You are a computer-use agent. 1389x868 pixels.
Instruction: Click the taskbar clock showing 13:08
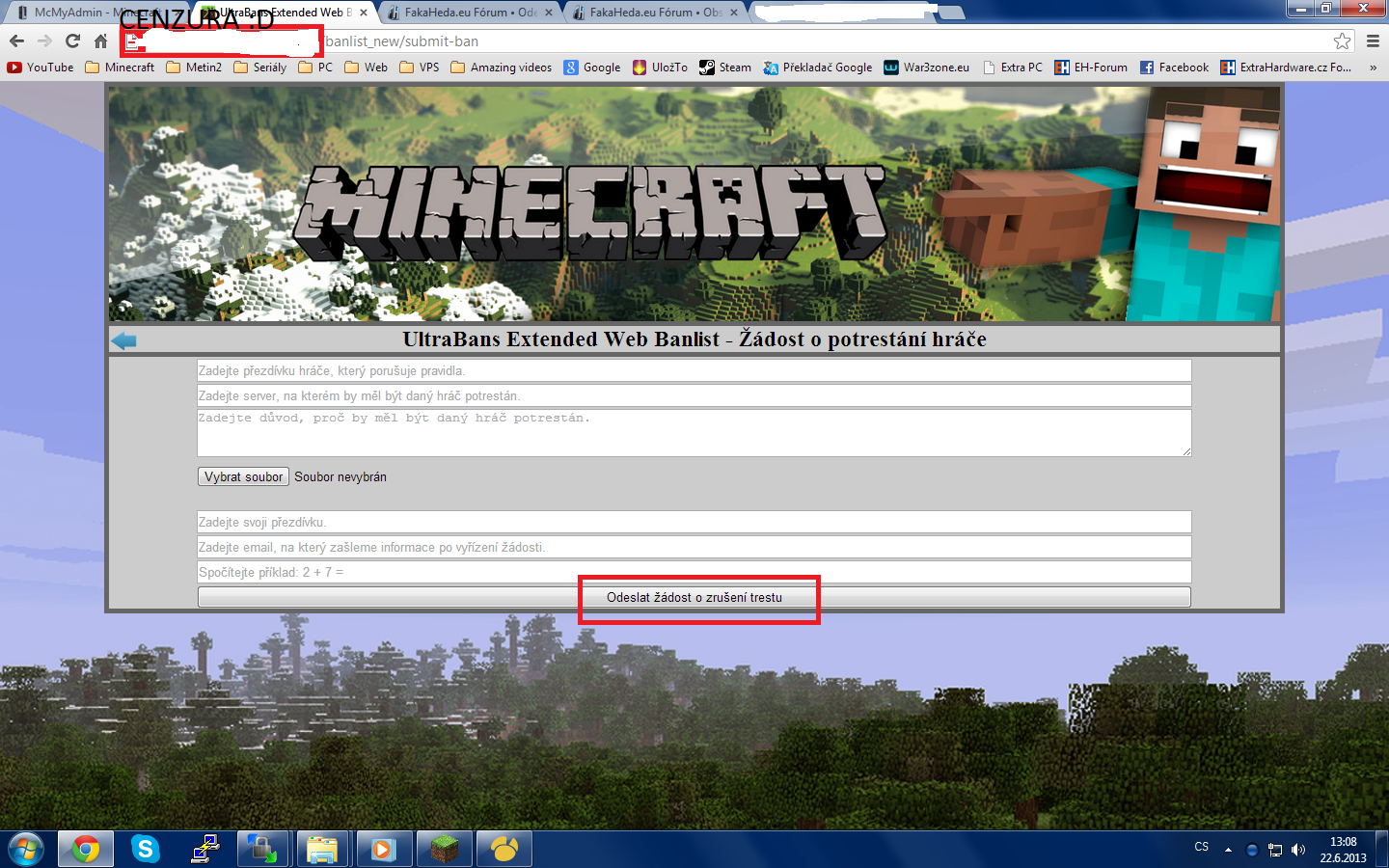click(1343, 850)
